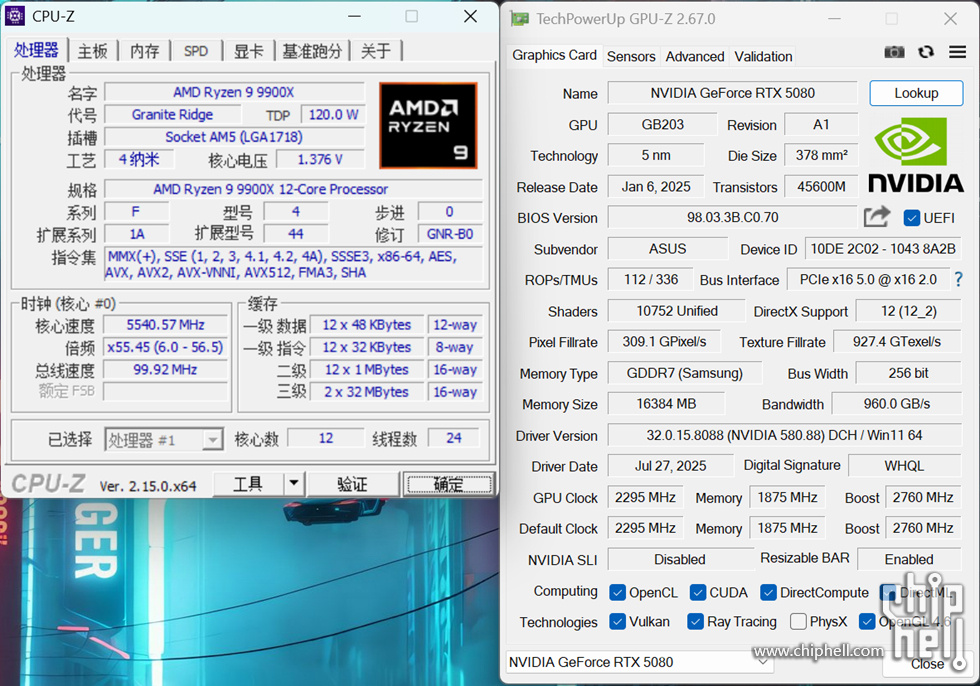
Task: Click the Memory Size value 16384 MB
Action: click(x=666, y=404)
